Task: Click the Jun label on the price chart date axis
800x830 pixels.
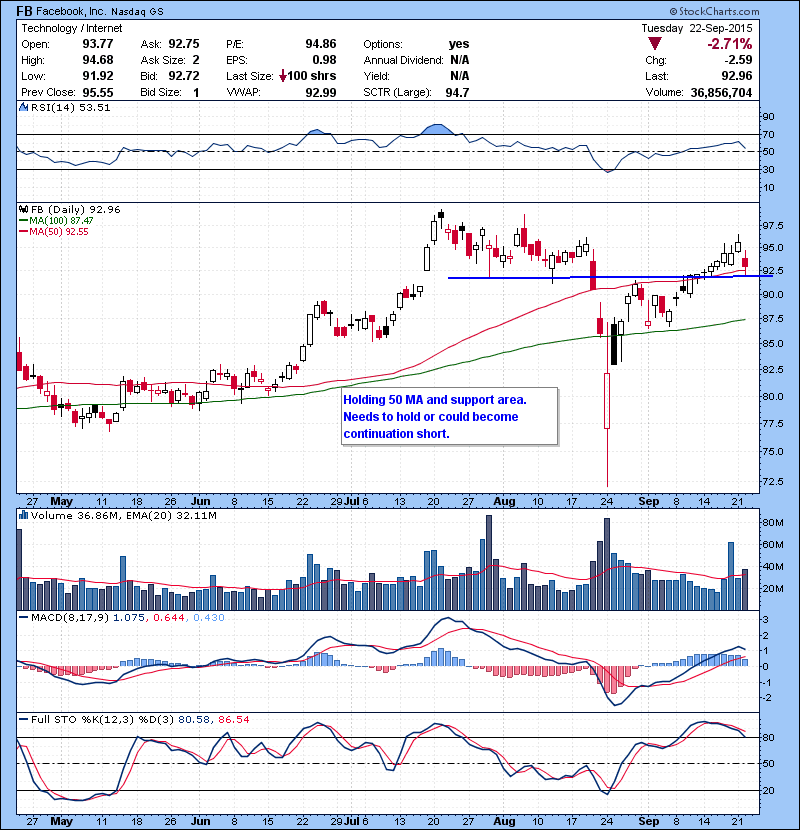Action: coord(200,501)
